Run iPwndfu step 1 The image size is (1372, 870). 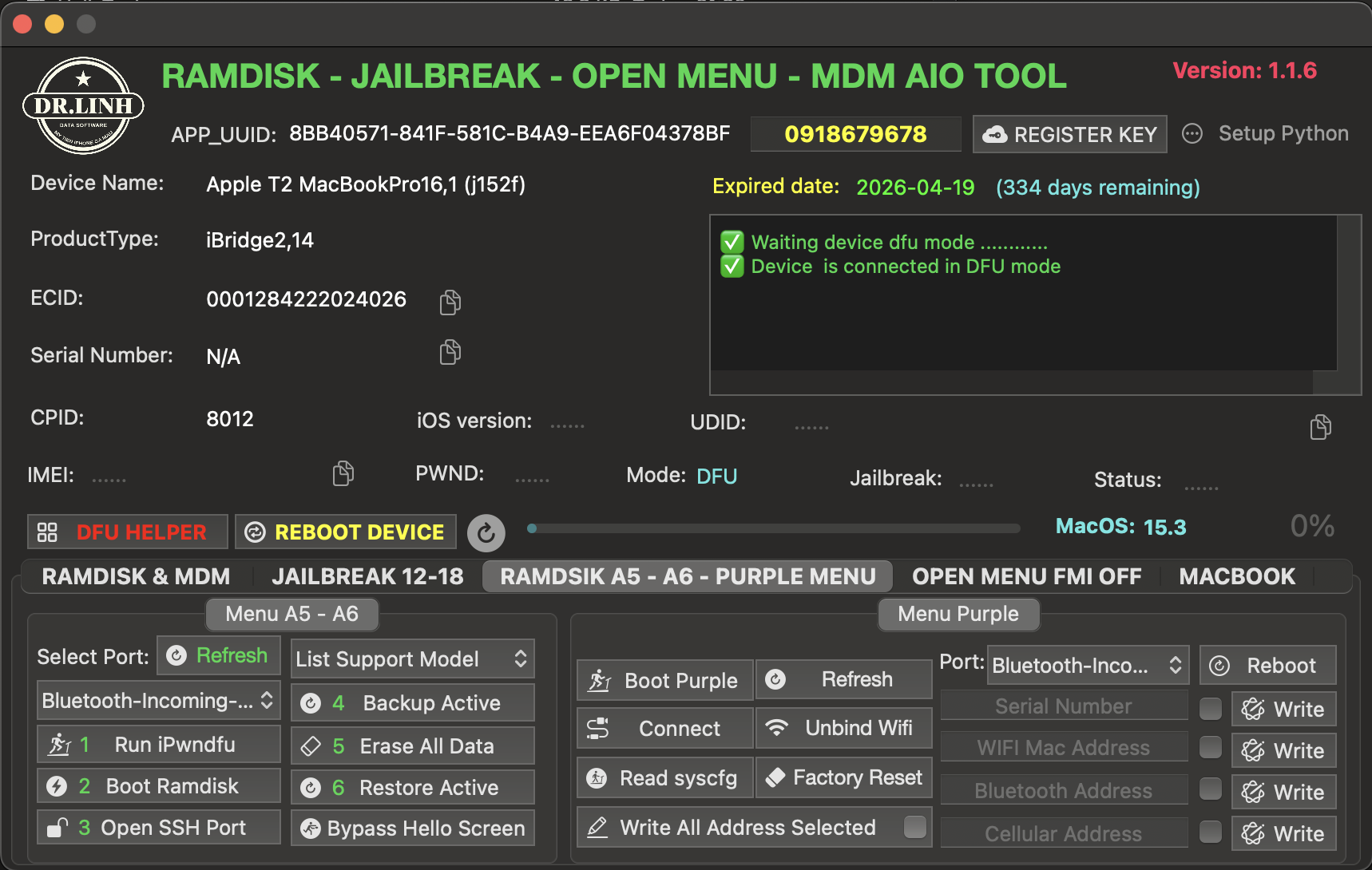pyautogui.click(x=159, y=745)
